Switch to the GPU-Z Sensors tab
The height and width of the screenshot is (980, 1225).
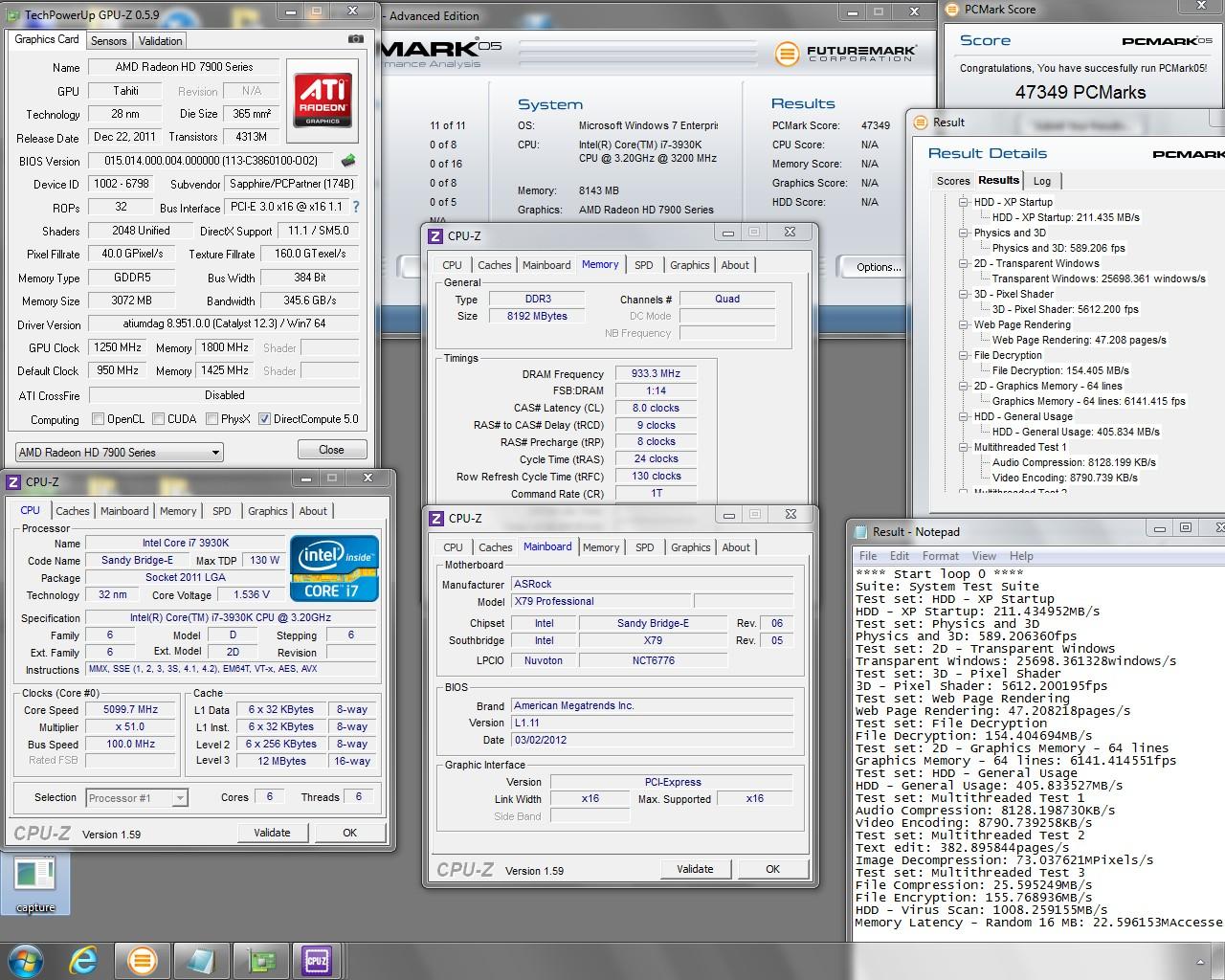click(x=108, y=41)
